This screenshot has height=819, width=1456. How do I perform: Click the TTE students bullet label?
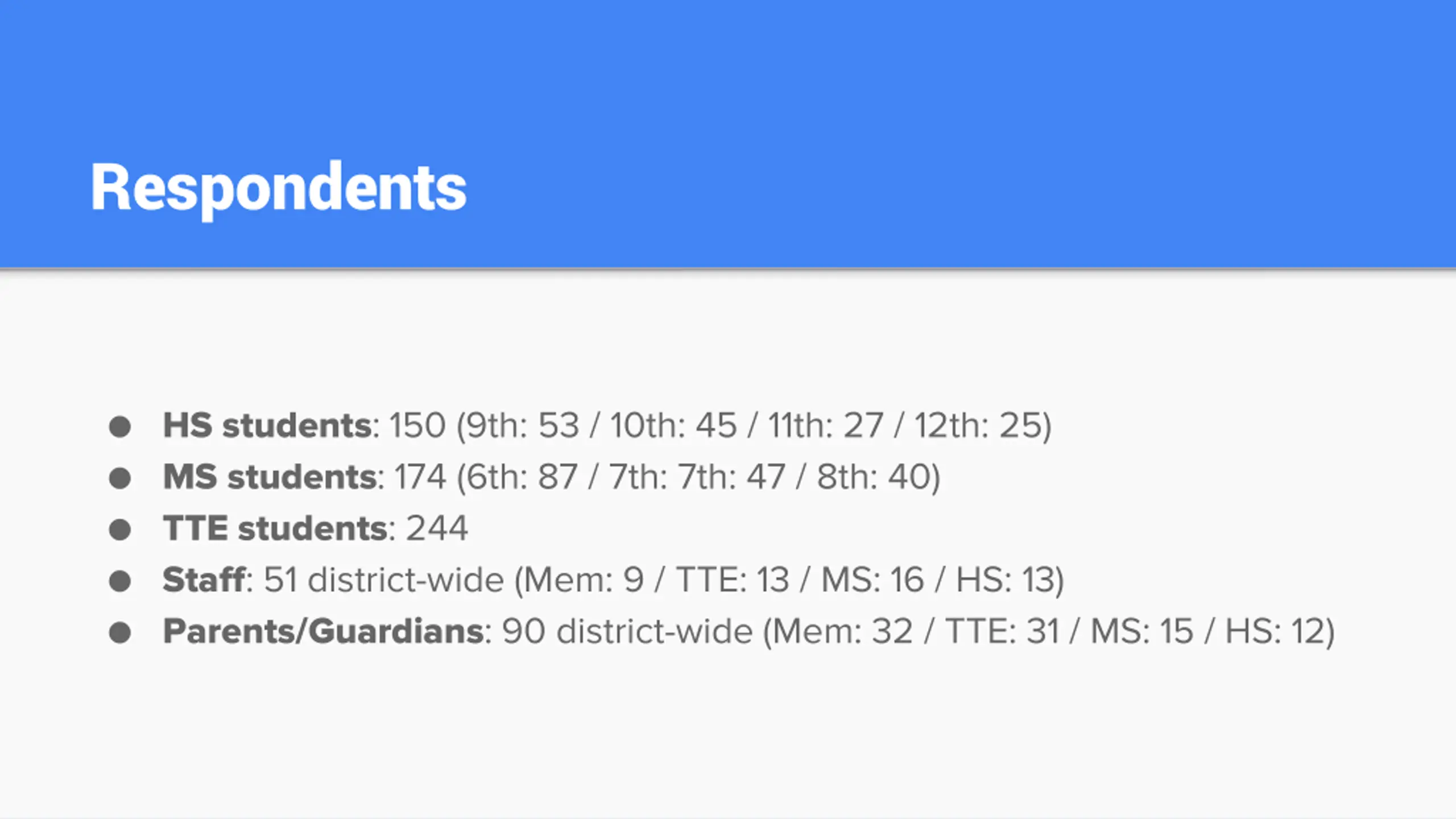276,528
